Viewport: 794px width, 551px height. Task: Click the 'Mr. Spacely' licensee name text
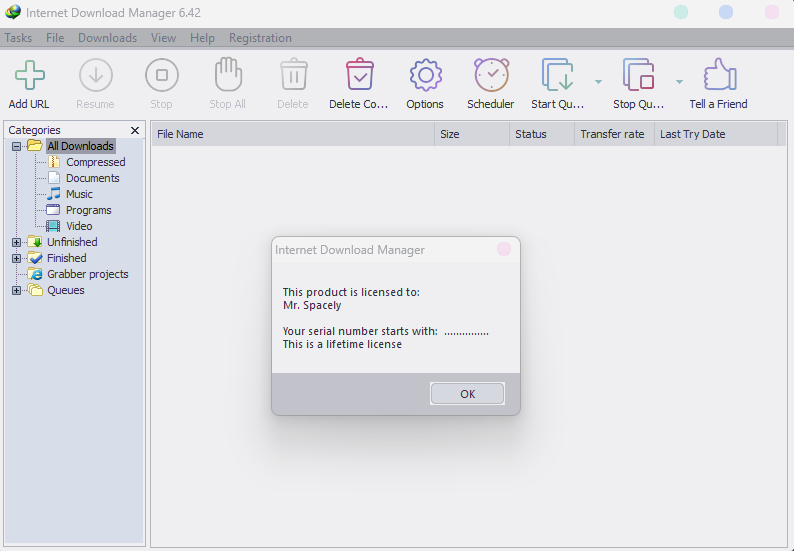pyautogui.click(x=312, y=305)
